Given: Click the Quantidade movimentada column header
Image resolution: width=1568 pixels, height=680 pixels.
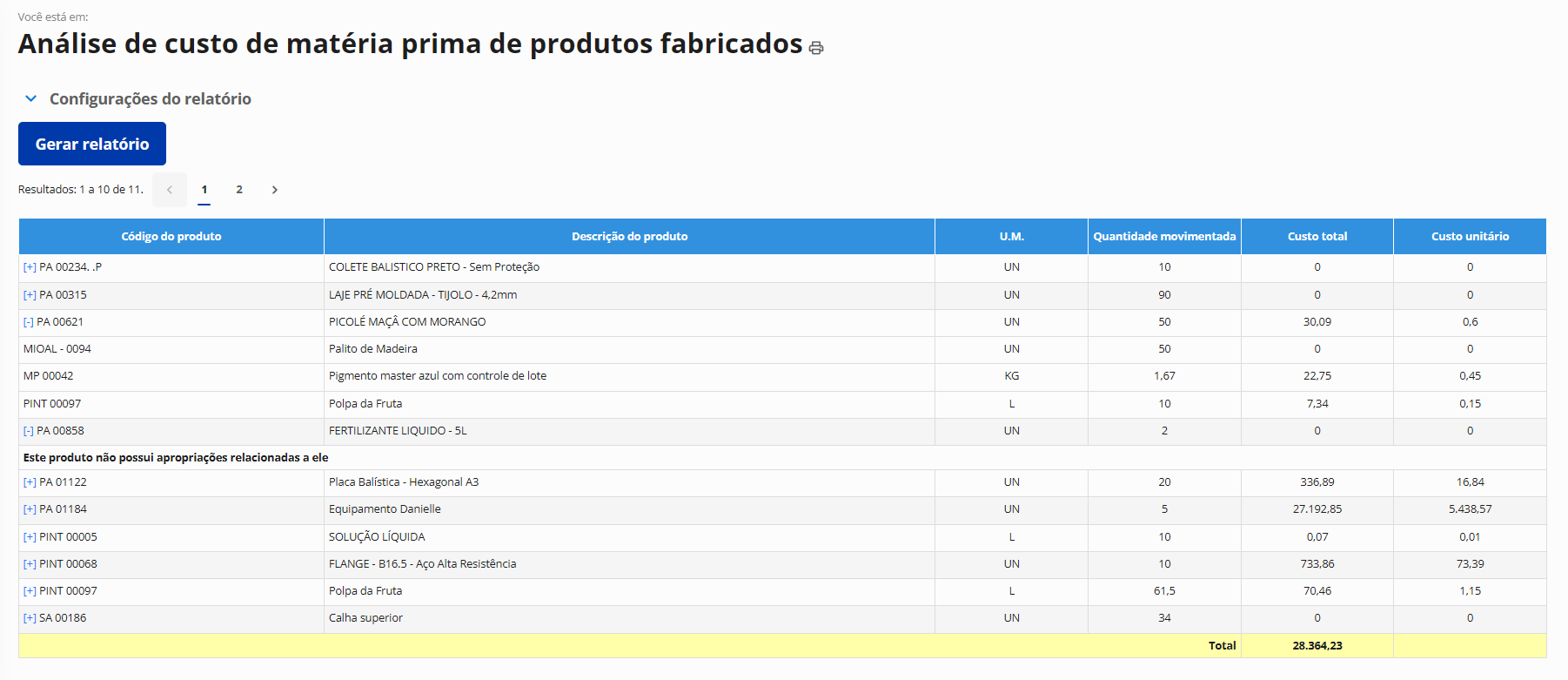Looking at the screenshot, I should [1163, 236].
